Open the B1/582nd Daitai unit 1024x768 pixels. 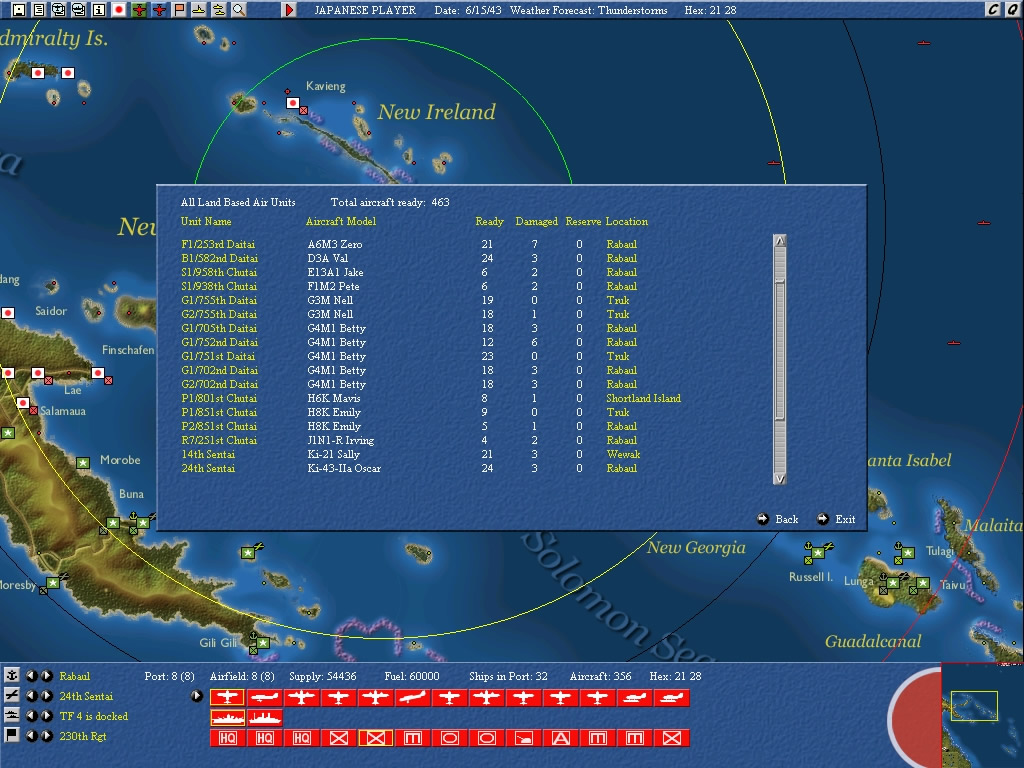tap(219, 259)
